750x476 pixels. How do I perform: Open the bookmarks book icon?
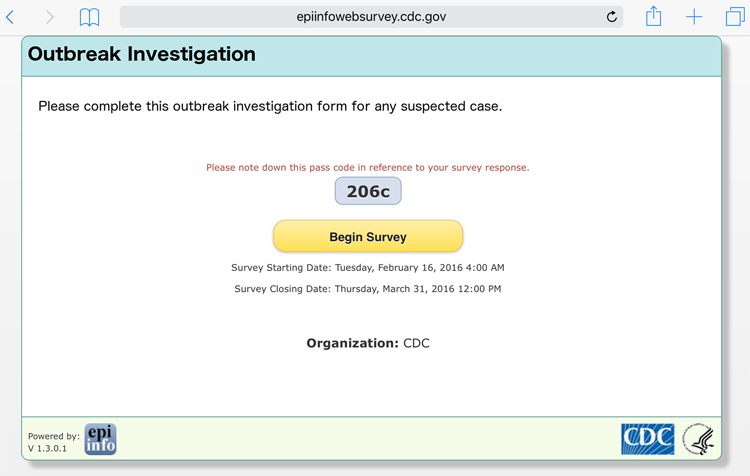tap(89, 17)
